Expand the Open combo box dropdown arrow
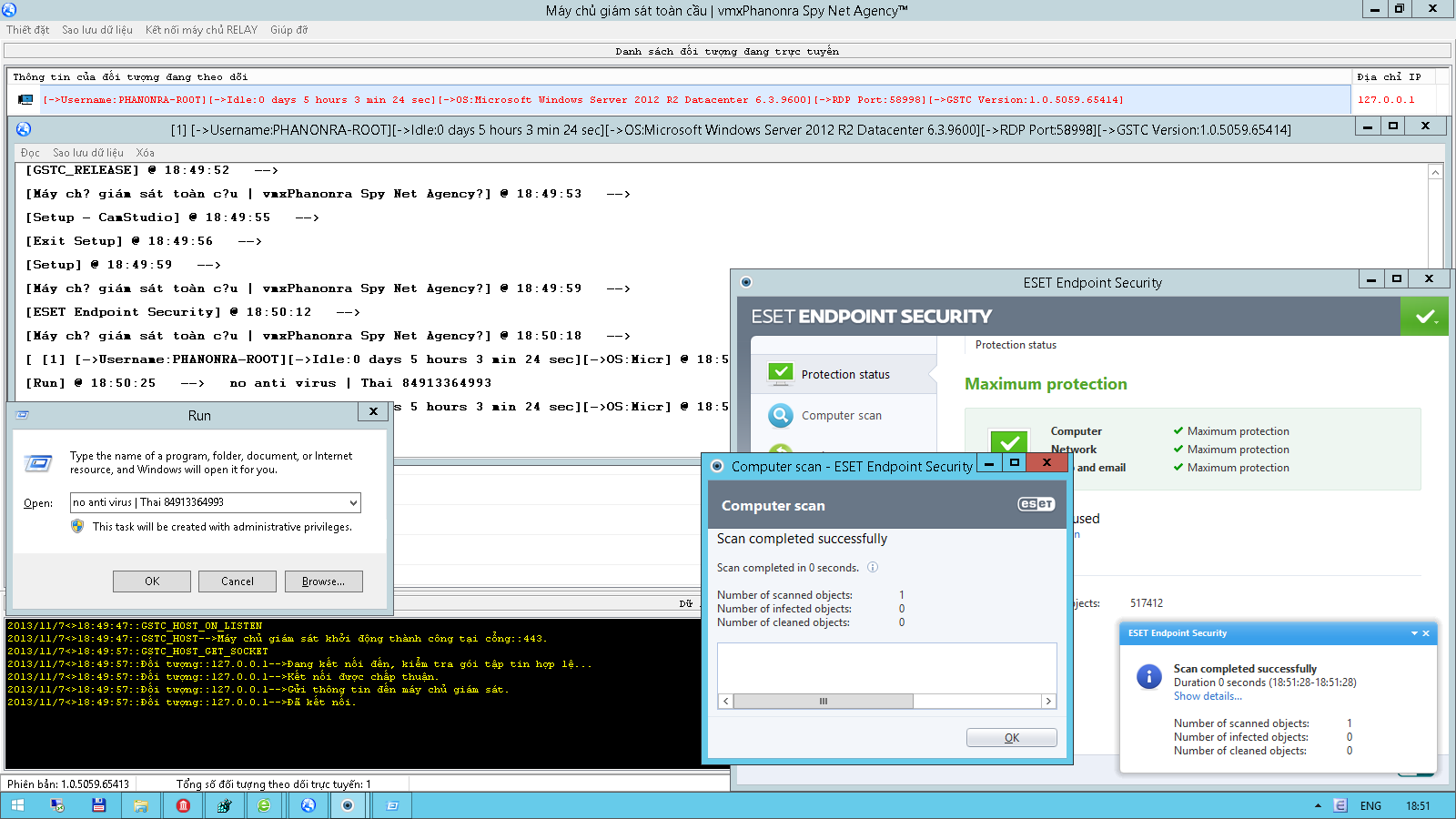This screenshot has height=819, width=1456. tap(353, 502)
